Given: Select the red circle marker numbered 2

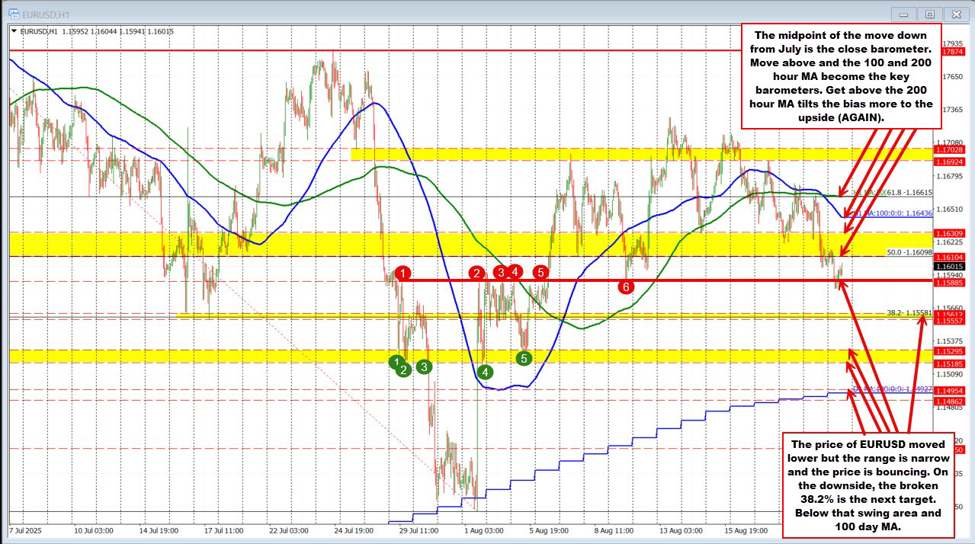Looking at the screenshot, I should pos(478,272).
